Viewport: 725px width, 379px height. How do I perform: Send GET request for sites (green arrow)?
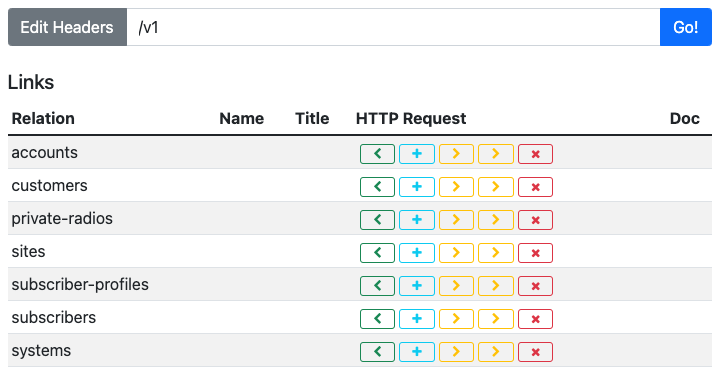click(377, 253)
